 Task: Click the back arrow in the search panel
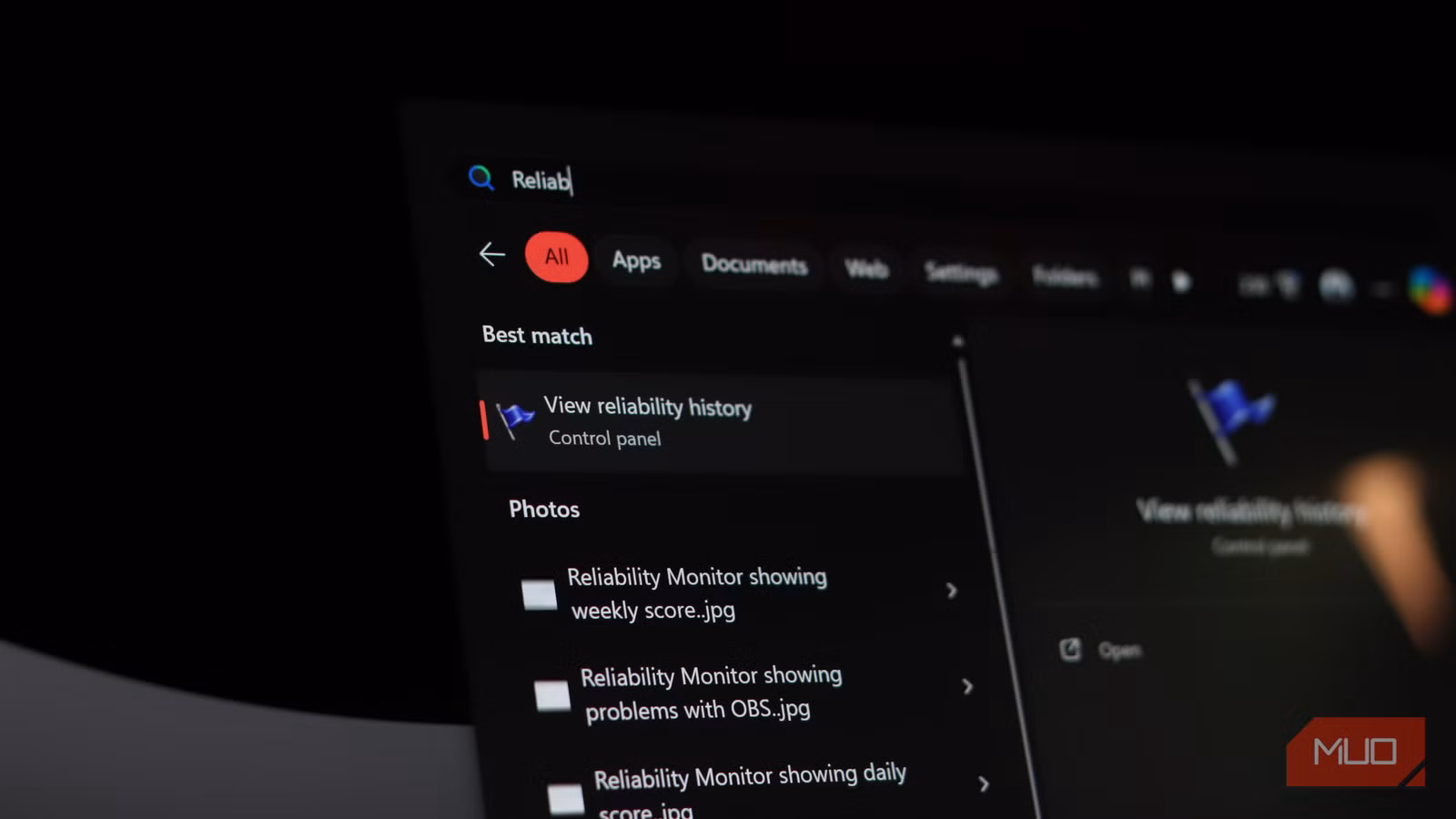click(491, 256)
